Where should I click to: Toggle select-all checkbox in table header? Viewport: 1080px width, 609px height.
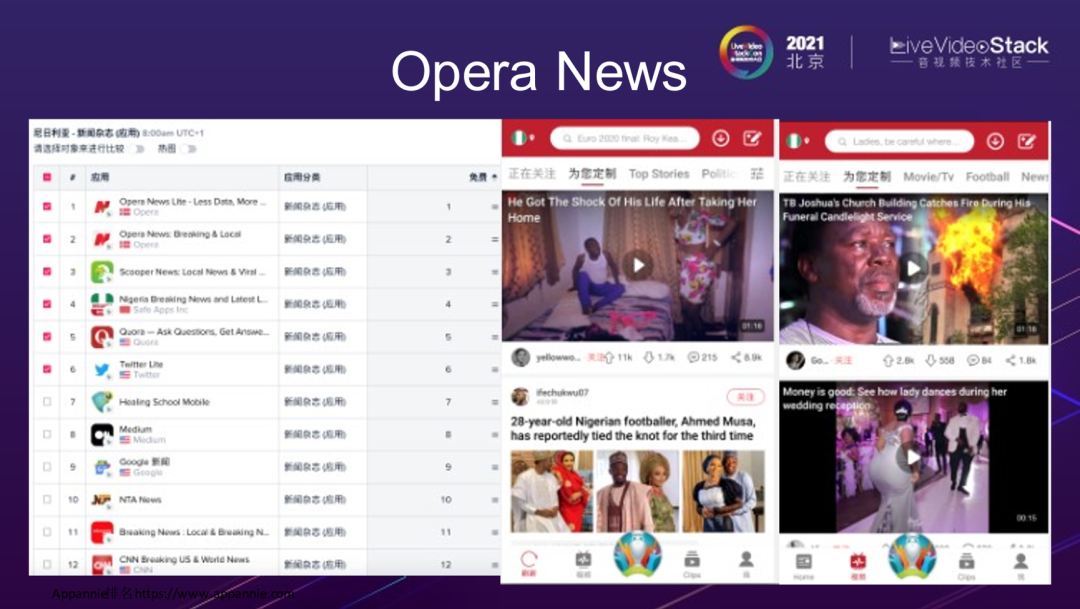click(x=47, y=177)
